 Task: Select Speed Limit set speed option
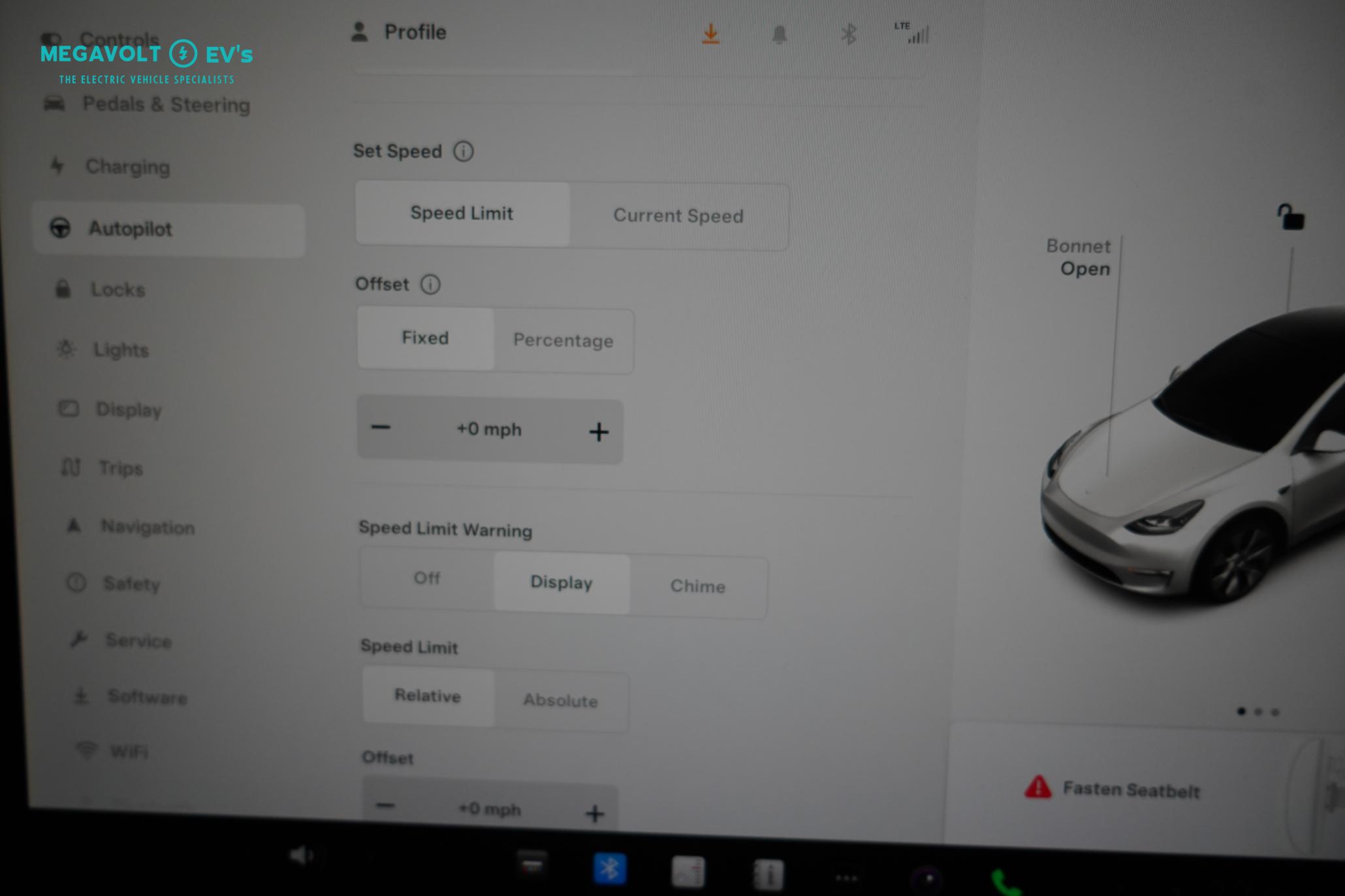click(461, 212)
